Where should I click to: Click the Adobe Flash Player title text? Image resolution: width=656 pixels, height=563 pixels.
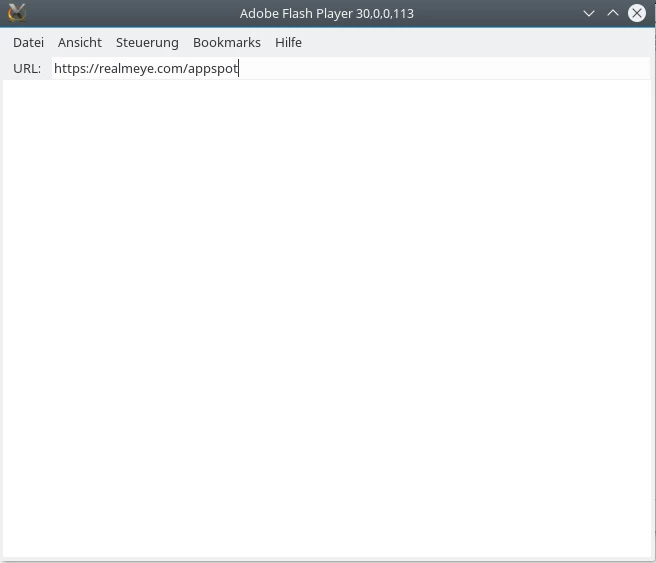coord(327,14)
